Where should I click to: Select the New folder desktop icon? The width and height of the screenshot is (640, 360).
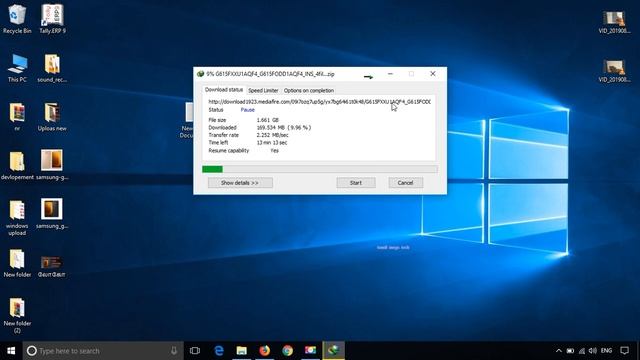click(x=17, y=263)
